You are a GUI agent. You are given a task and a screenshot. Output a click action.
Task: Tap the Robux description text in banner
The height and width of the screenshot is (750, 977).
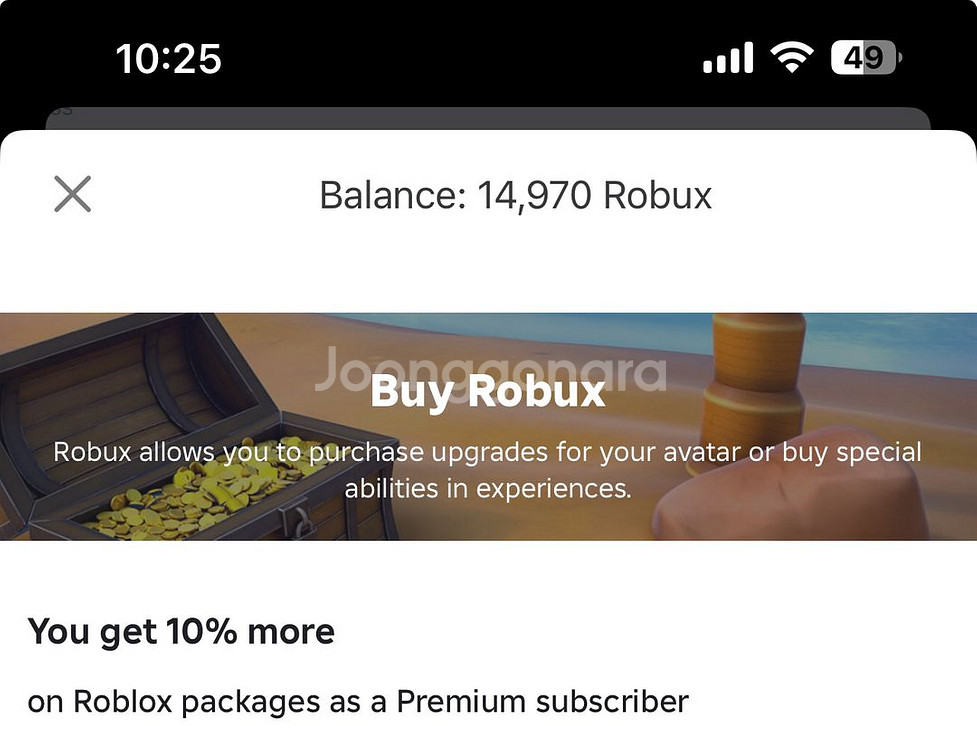click(x=488, y=470)
